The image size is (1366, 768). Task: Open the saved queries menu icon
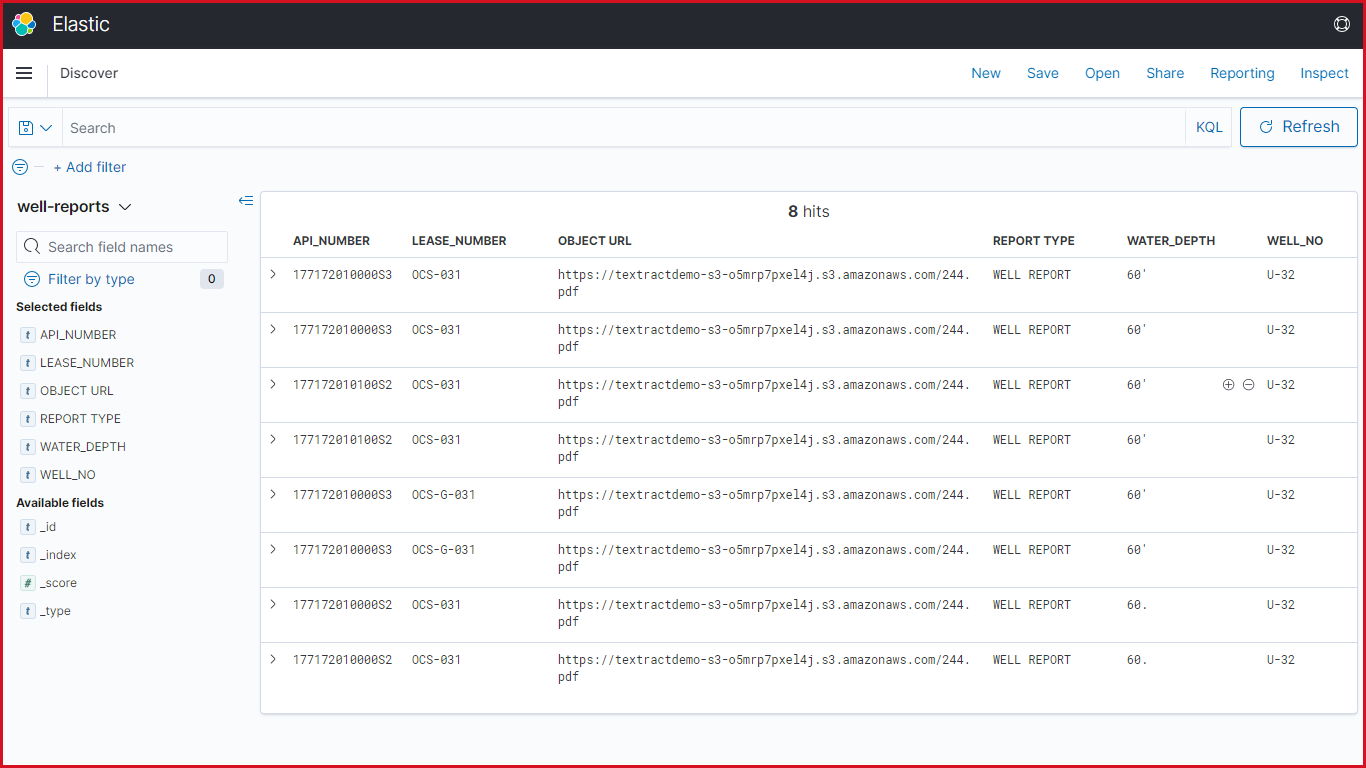[x=35, y=127]
